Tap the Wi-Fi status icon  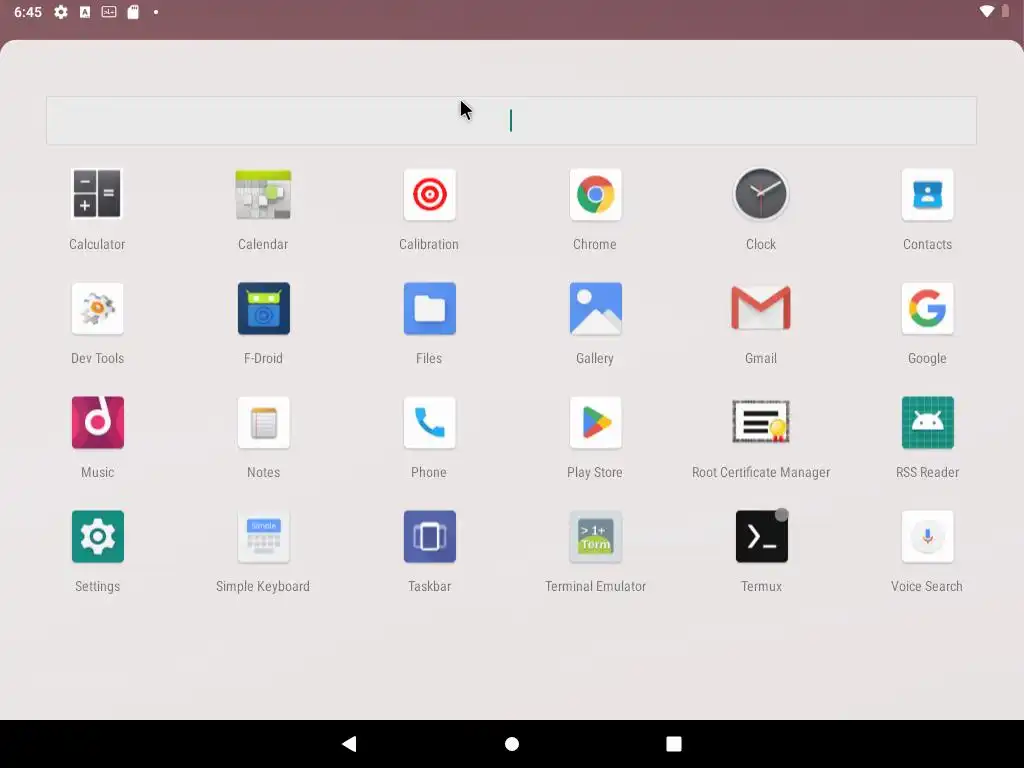click(x=987, y=12)
